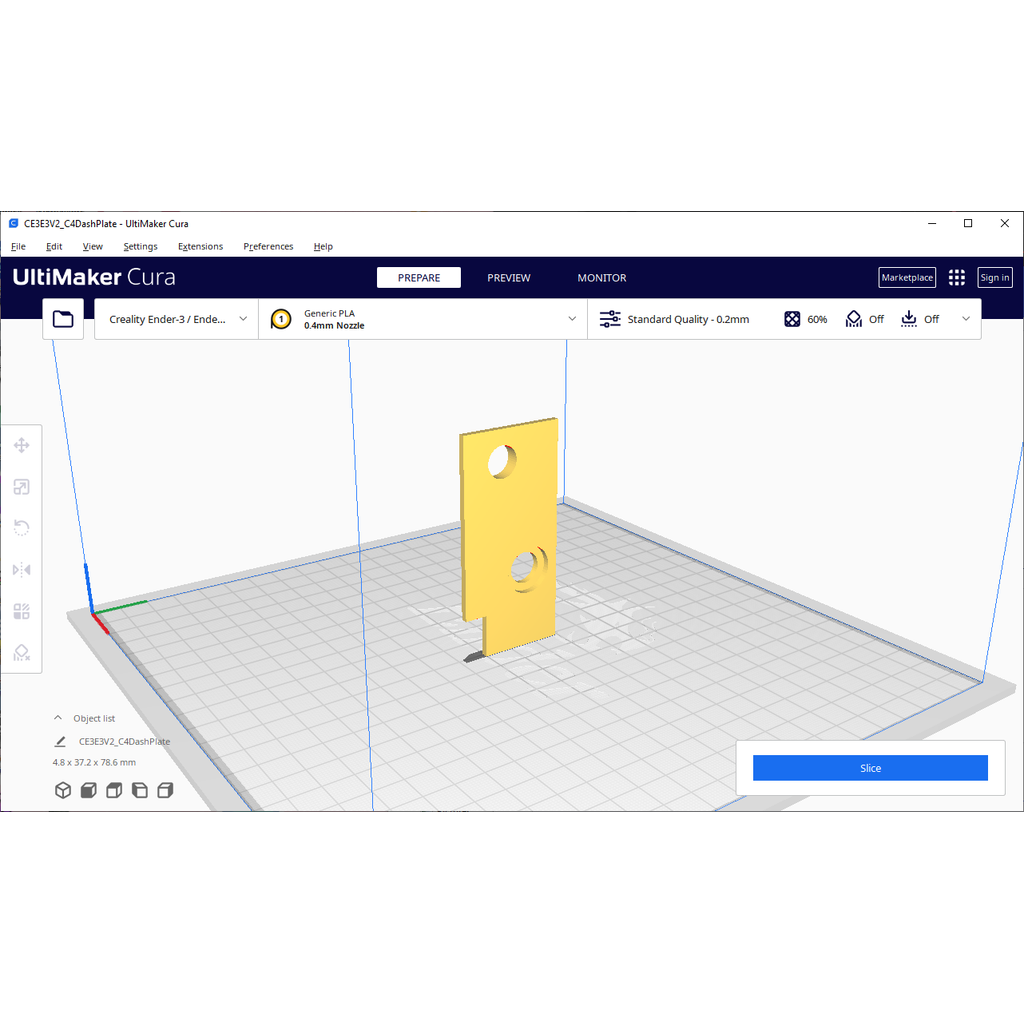Select the Rotate tool in left toolbar
Image resolution: width=1024 pixels, height=1024 pixels.
[22, 528]
